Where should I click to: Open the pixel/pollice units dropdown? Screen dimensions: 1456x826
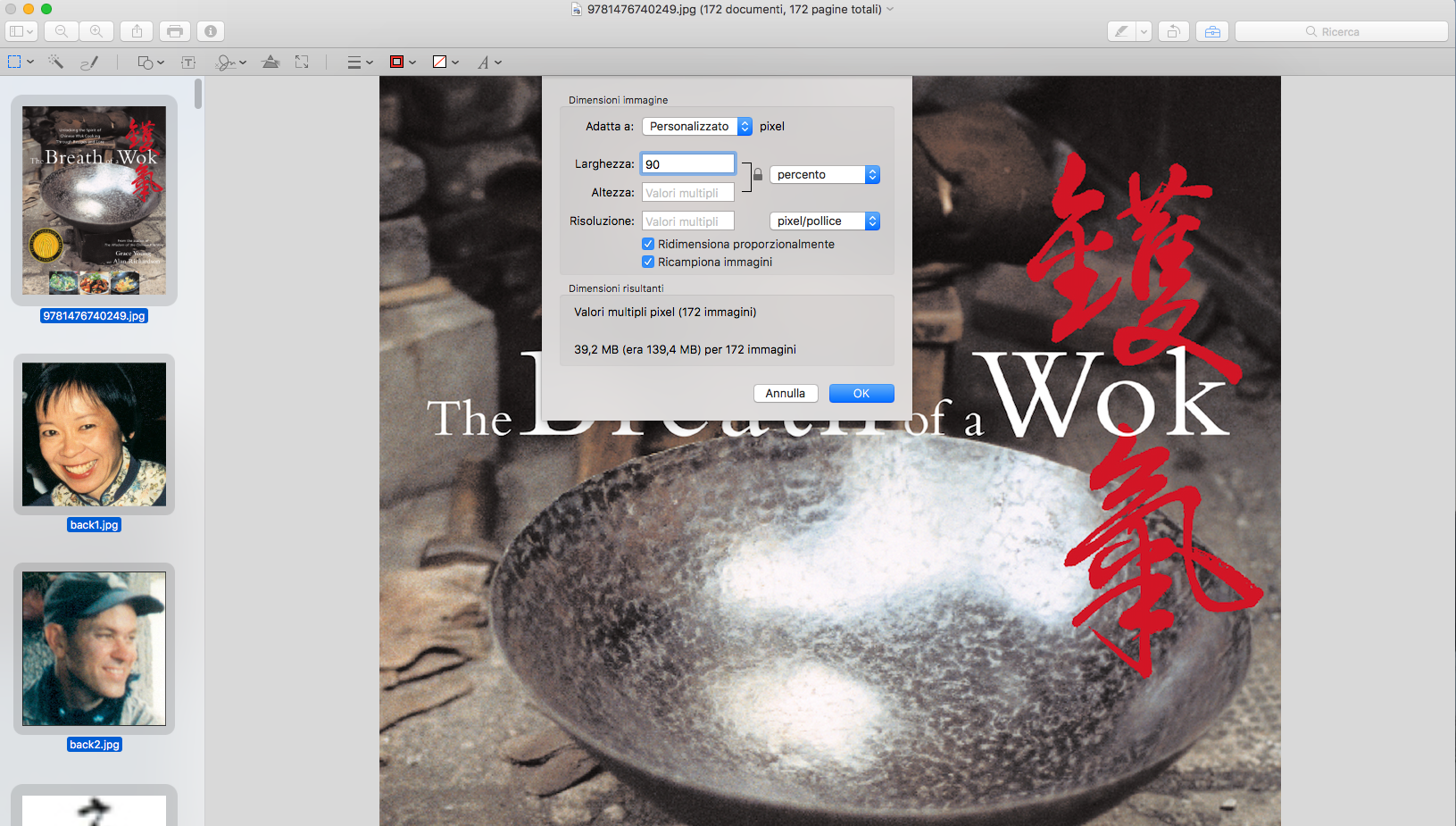[x=825, y=221]
